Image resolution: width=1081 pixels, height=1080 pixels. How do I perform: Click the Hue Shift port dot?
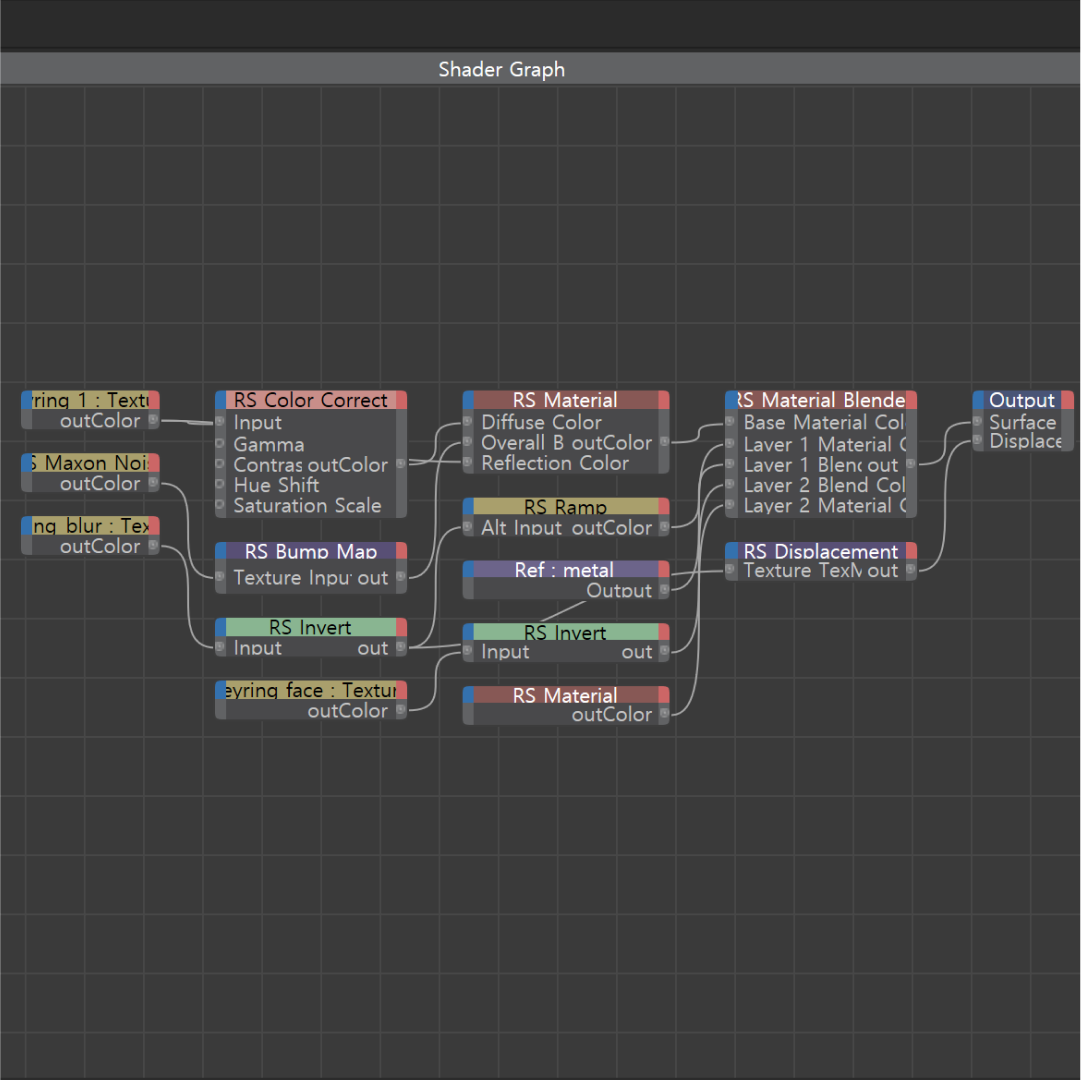pyautogui.click(x=220, y=484)
